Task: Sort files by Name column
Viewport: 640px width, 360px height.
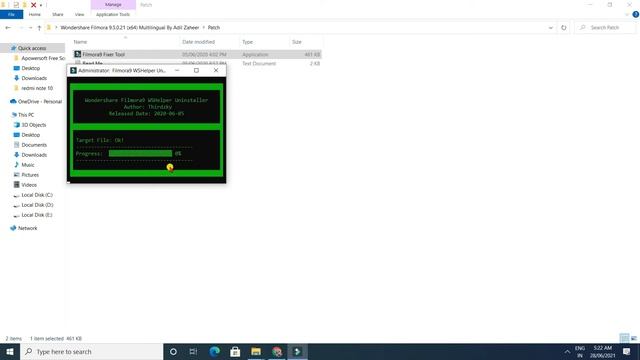Action: click(x=80, y=42)
